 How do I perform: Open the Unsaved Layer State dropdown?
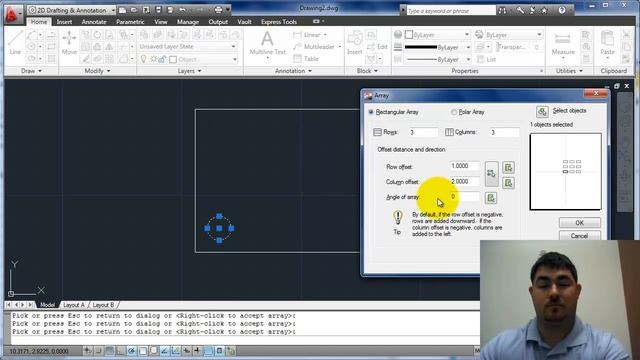188,47
